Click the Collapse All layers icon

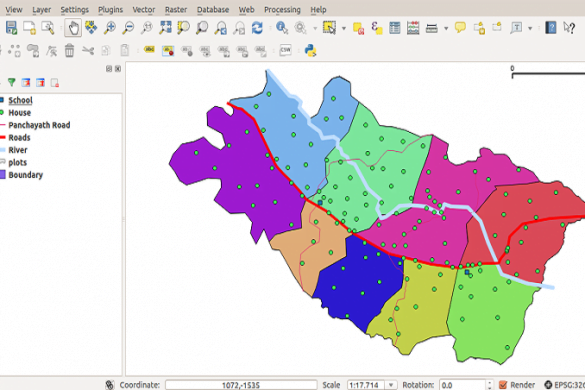point(40,82)
